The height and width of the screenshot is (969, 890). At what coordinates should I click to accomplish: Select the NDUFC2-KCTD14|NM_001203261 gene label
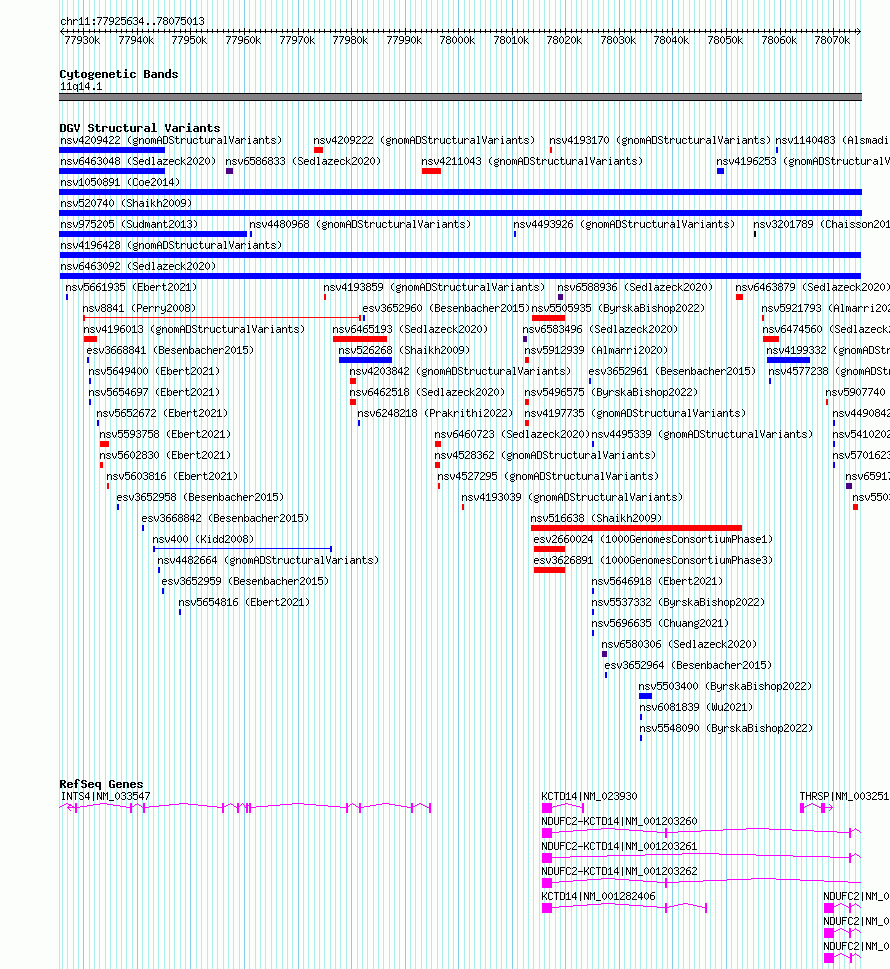pos(619,847)
